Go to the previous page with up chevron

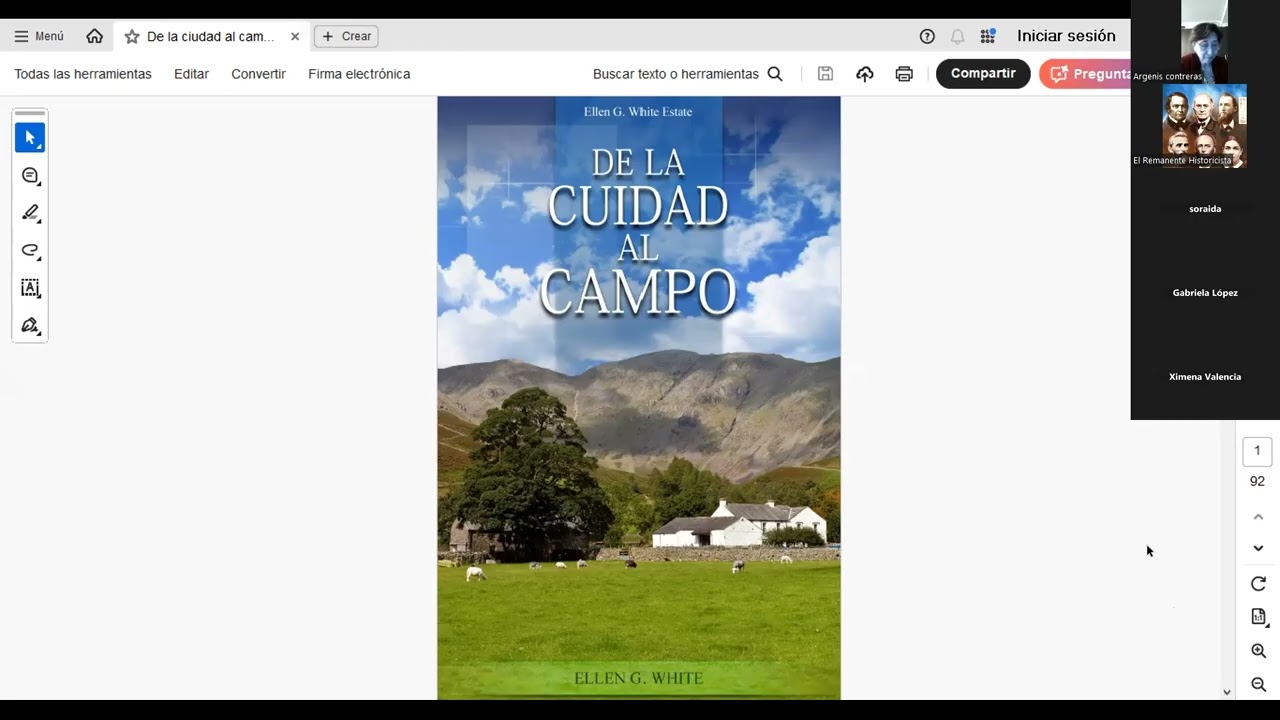click(1258, 517)
